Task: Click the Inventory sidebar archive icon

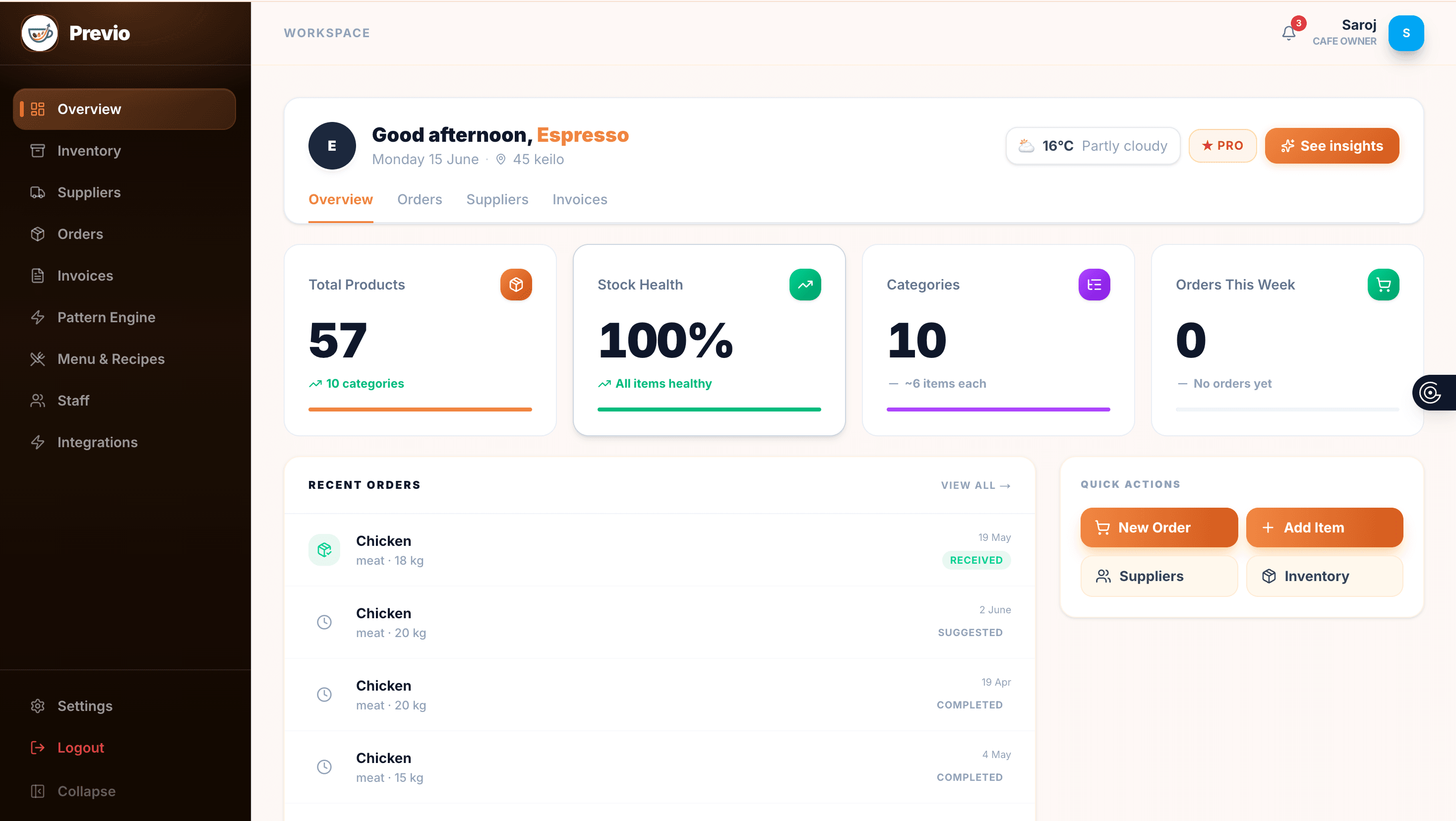Action: (x=38, y=151)
